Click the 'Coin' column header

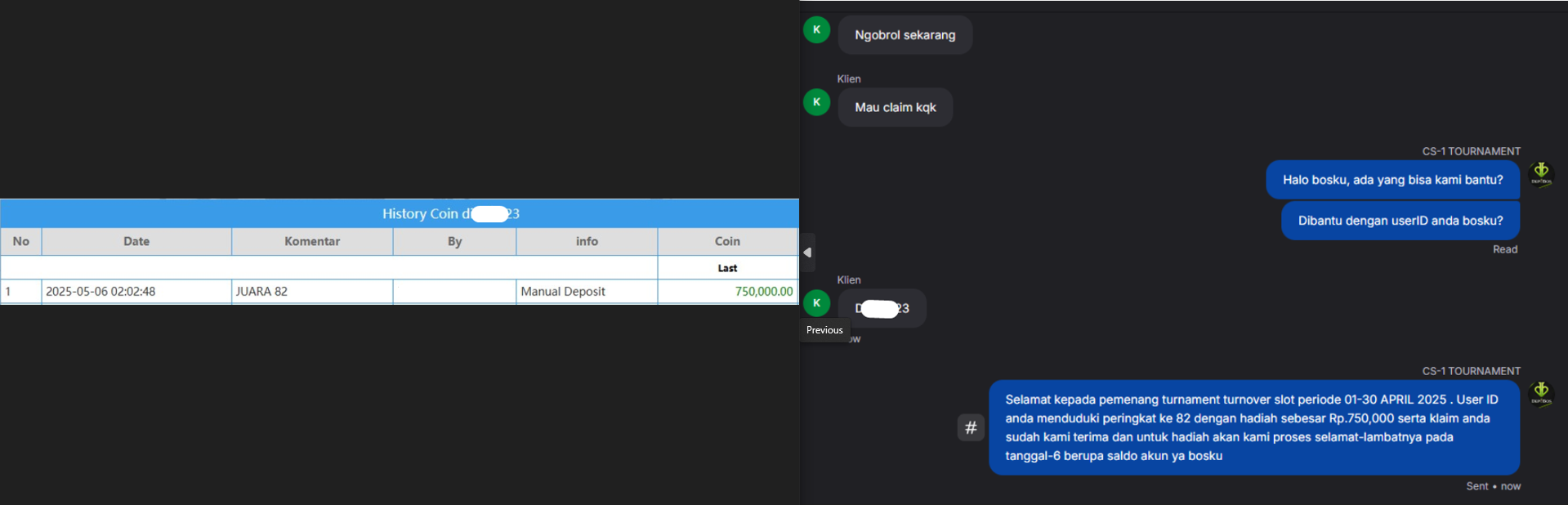727,241
